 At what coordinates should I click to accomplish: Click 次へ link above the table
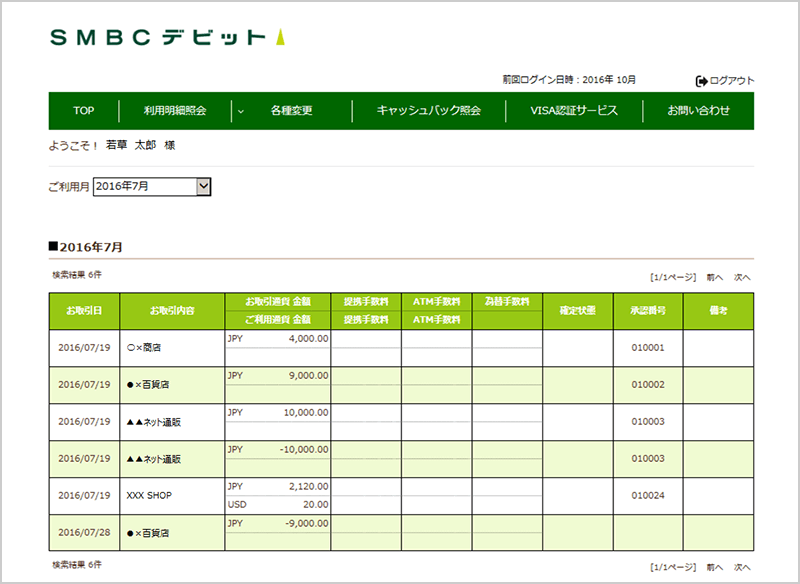742,277
